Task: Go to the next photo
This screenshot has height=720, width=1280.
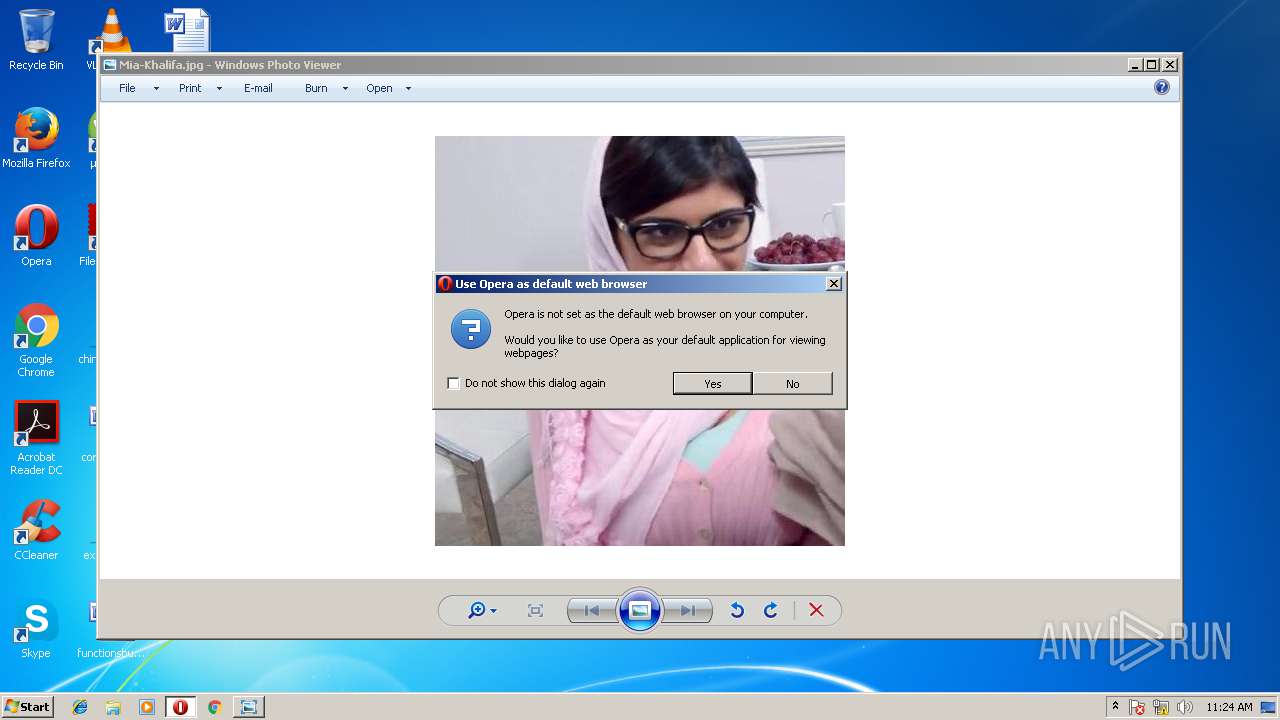Action: (688, 610)
